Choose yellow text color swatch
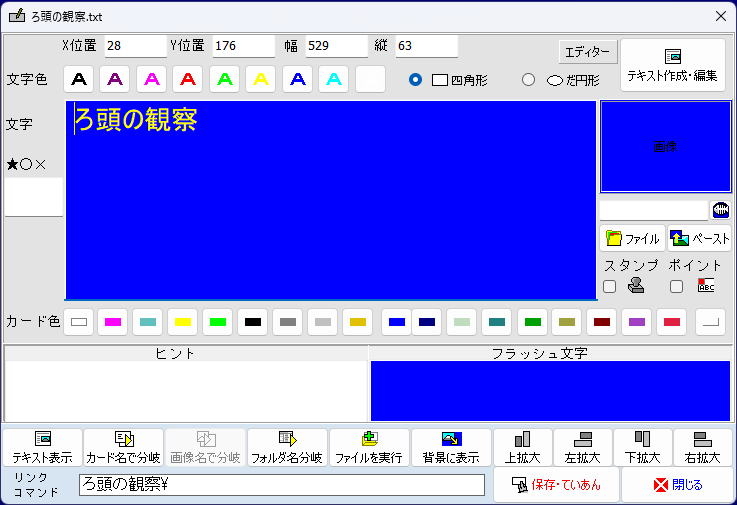 point(261,79)
